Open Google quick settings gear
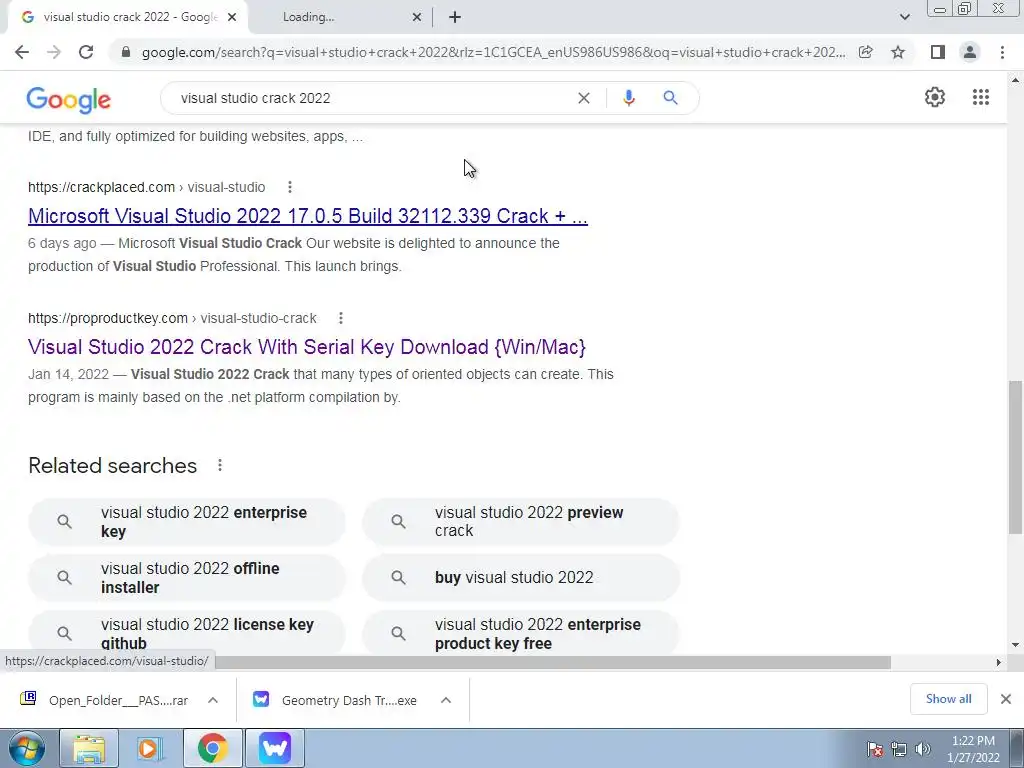Image resolution: width=1024 pixels, height=768 pixels. [x=935, y=97]
